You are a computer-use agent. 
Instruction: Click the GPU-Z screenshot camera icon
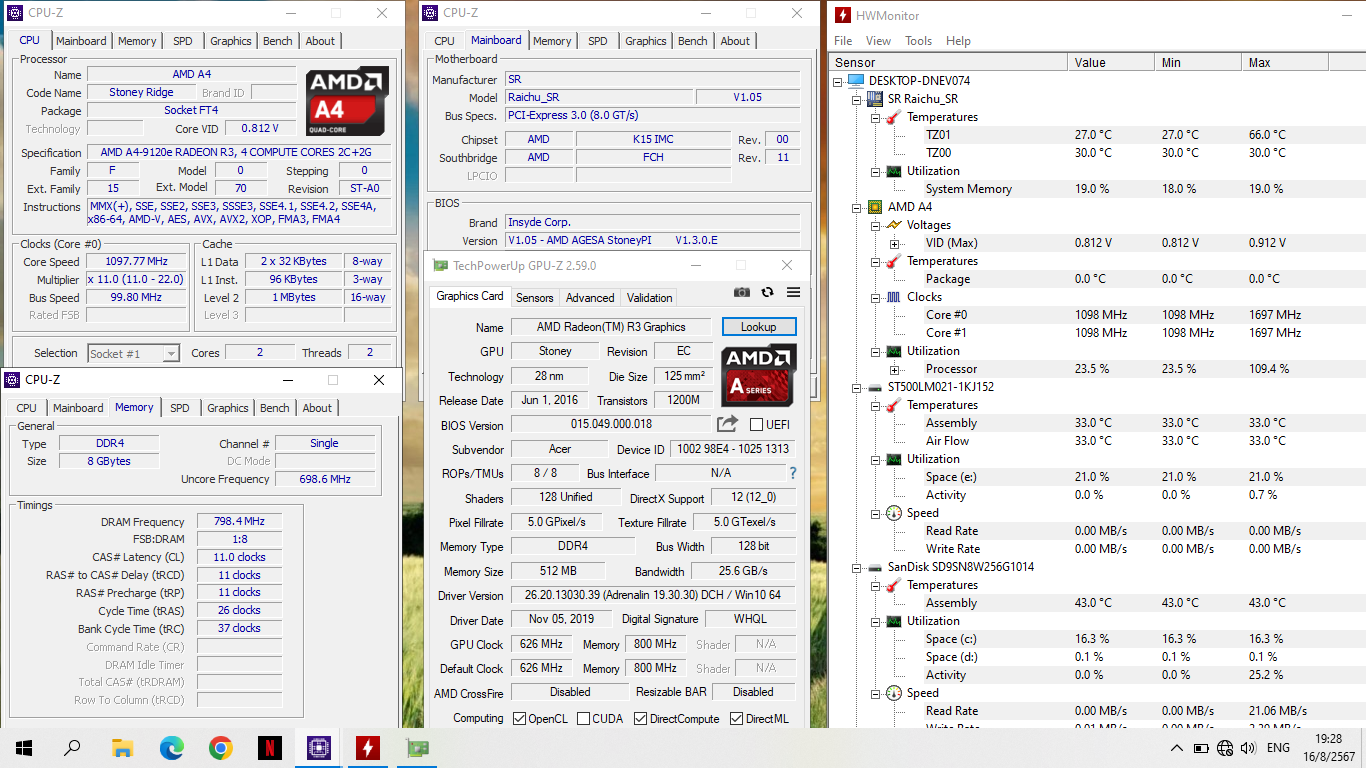741,292
